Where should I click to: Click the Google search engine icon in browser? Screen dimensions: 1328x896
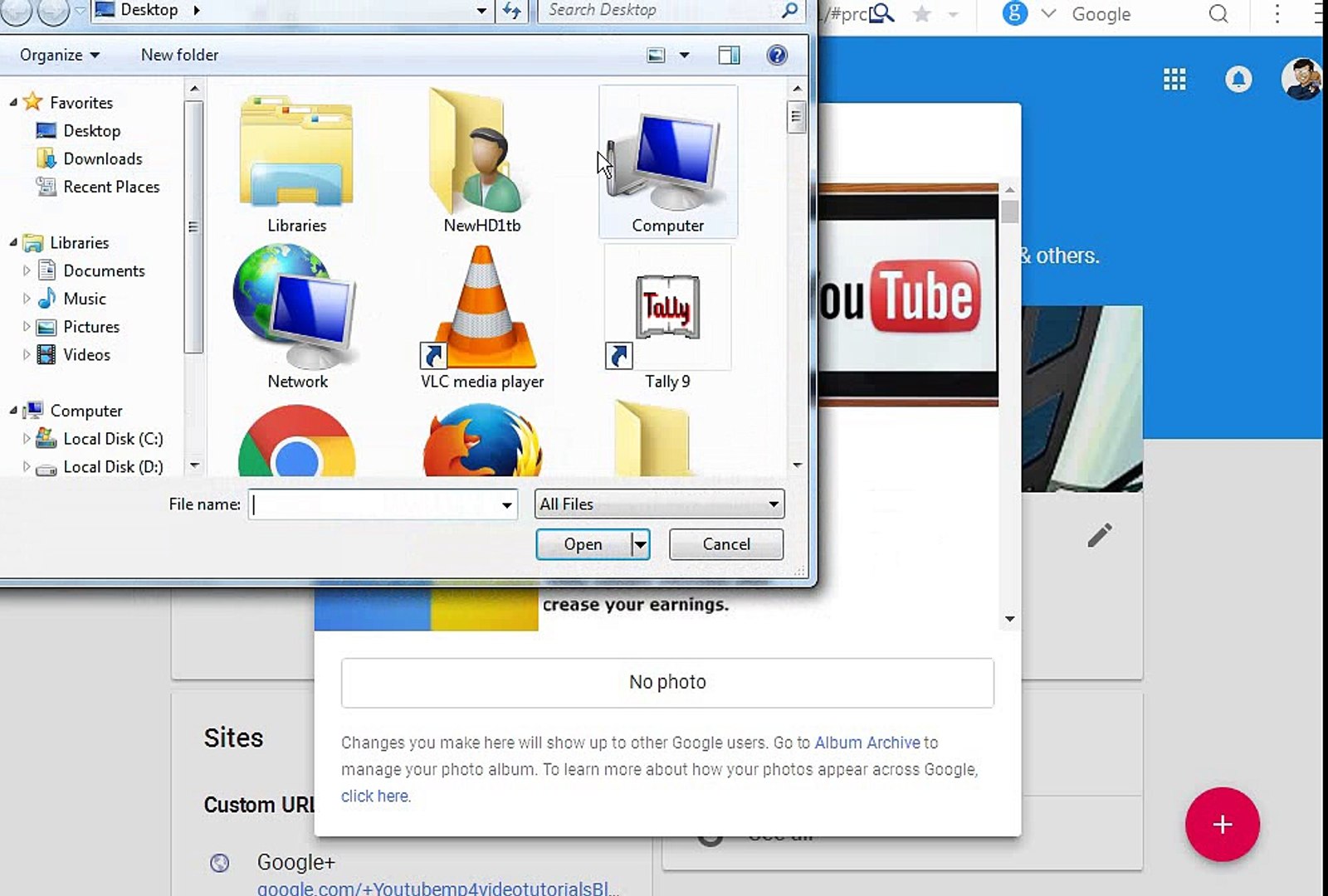[x=1015, y=13]
